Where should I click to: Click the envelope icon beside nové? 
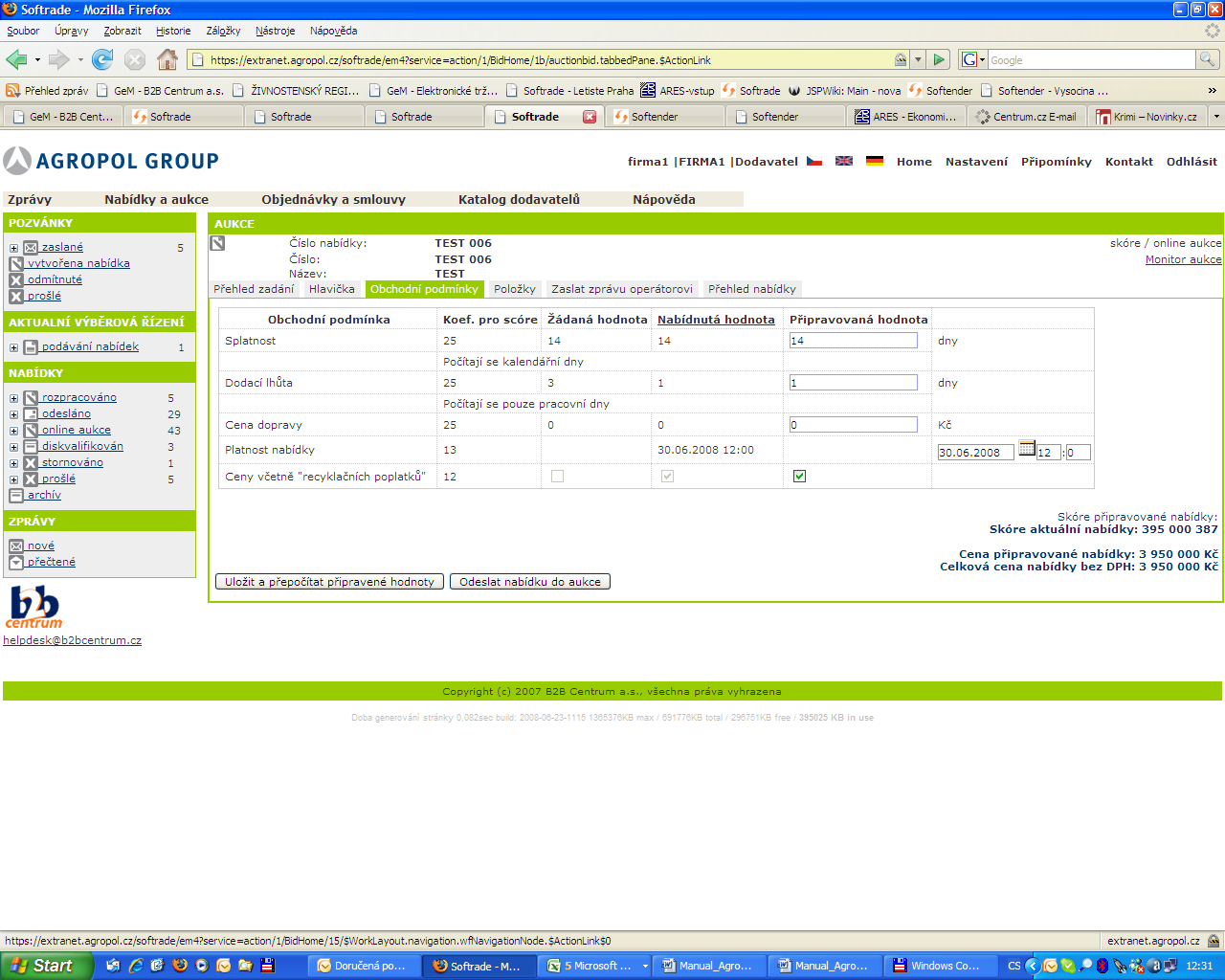[x=16, y=546]
